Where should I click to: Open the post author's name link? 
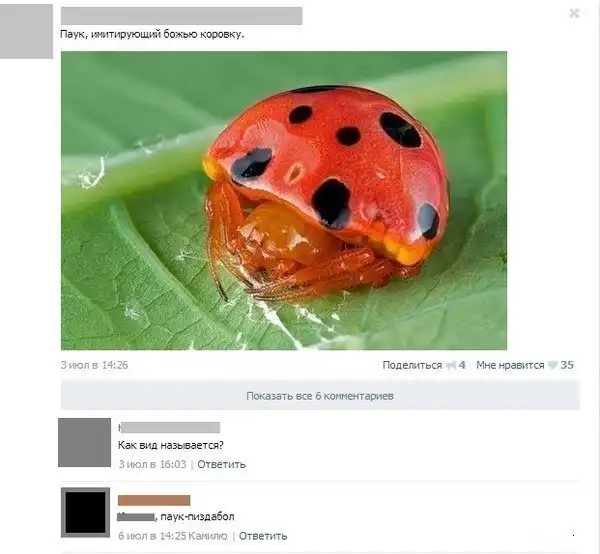(x=181, y=16)
